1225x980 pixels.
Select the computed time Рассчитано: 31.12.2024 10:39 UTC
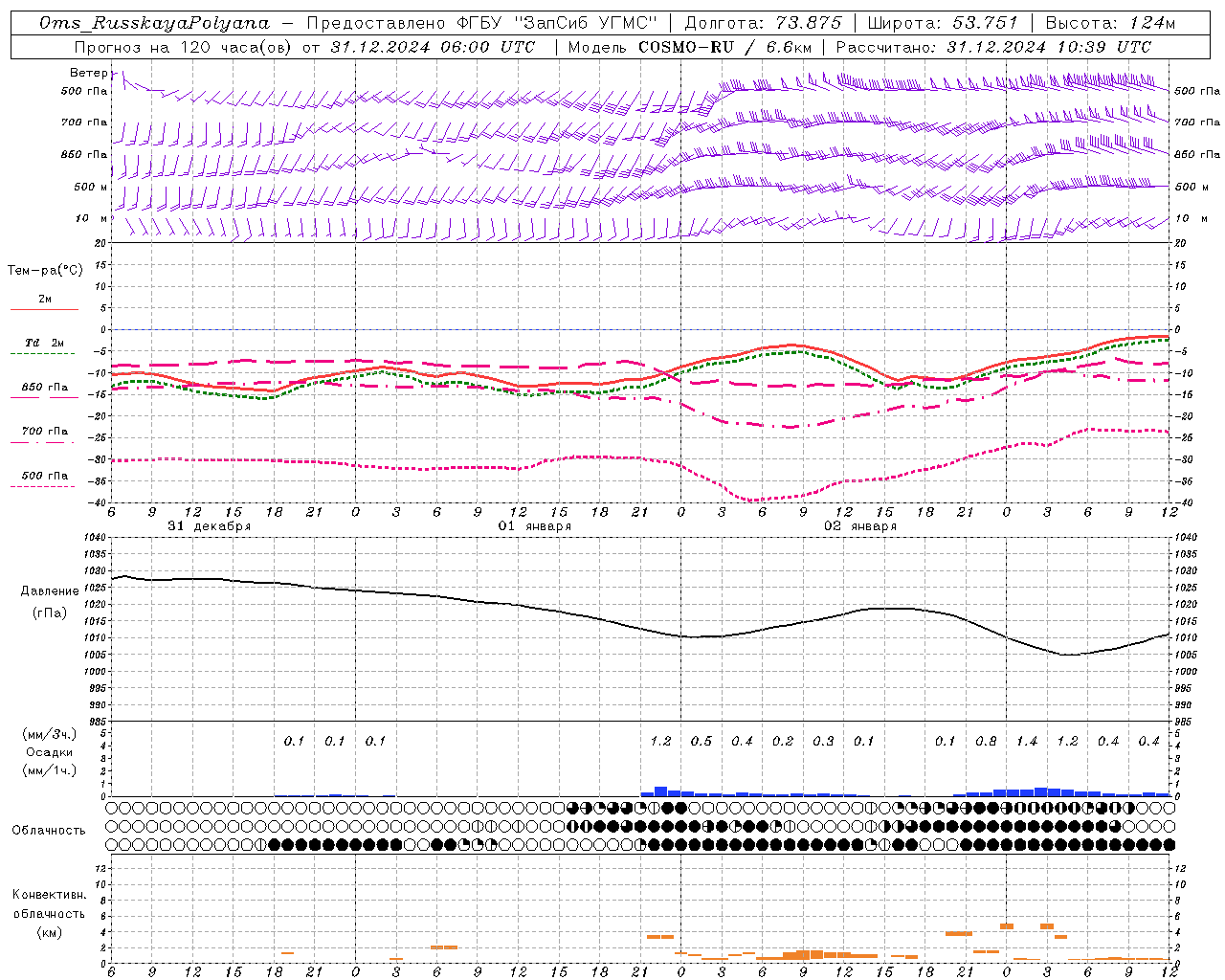click(993, 47)
